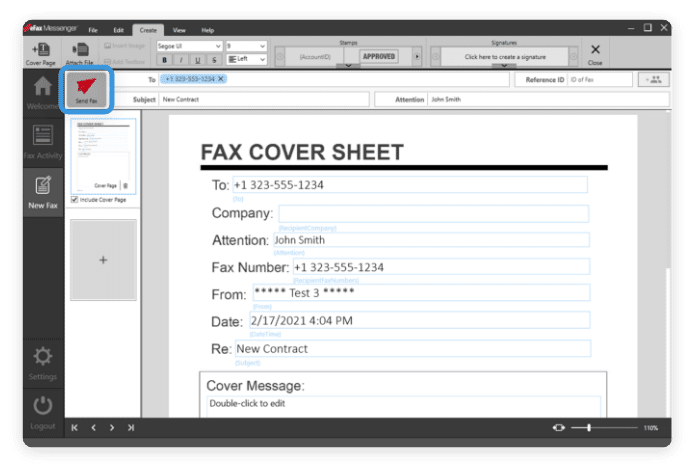Open Settings from sidebar

[x=43, y=364]
